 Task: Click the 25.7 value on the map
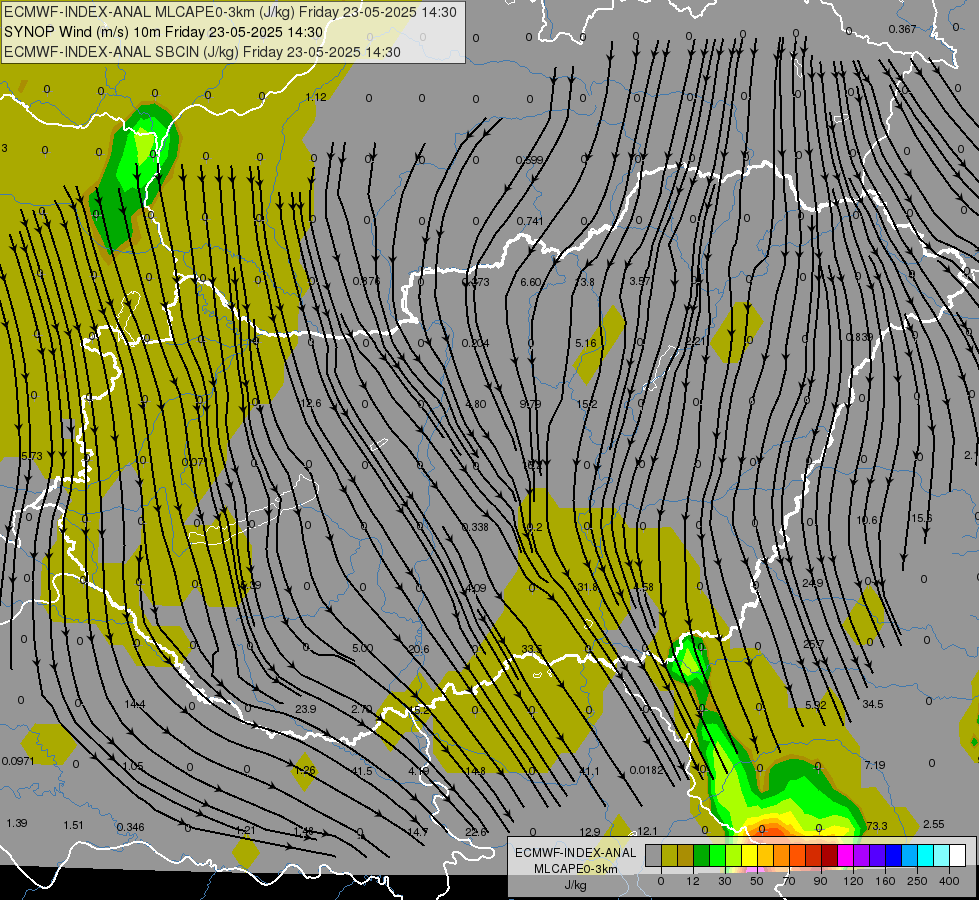tap(814, 644)
